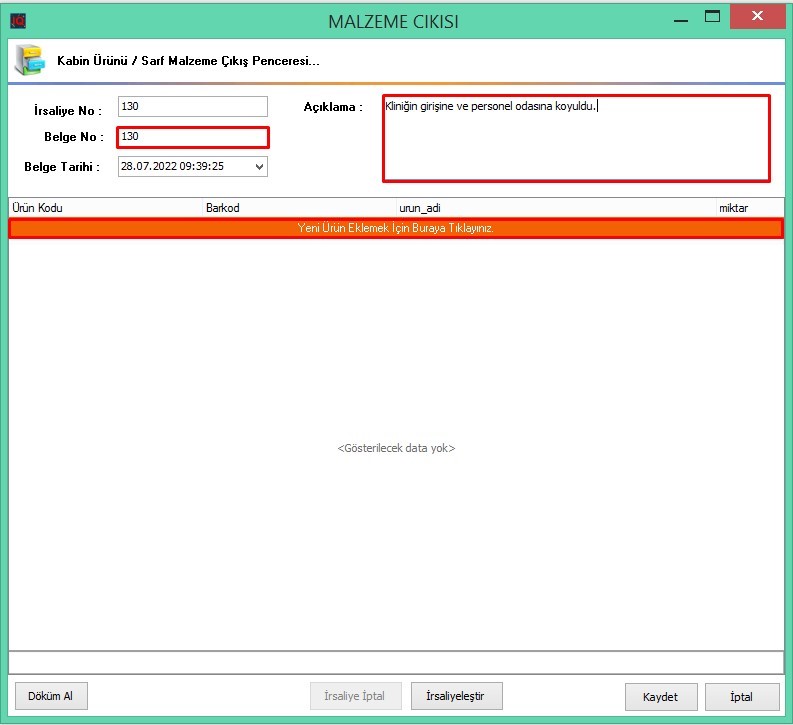Maximize the MALZEME CIKISI window
The height and width of the screenshot is (725, 793).
(x=712, y=17)
